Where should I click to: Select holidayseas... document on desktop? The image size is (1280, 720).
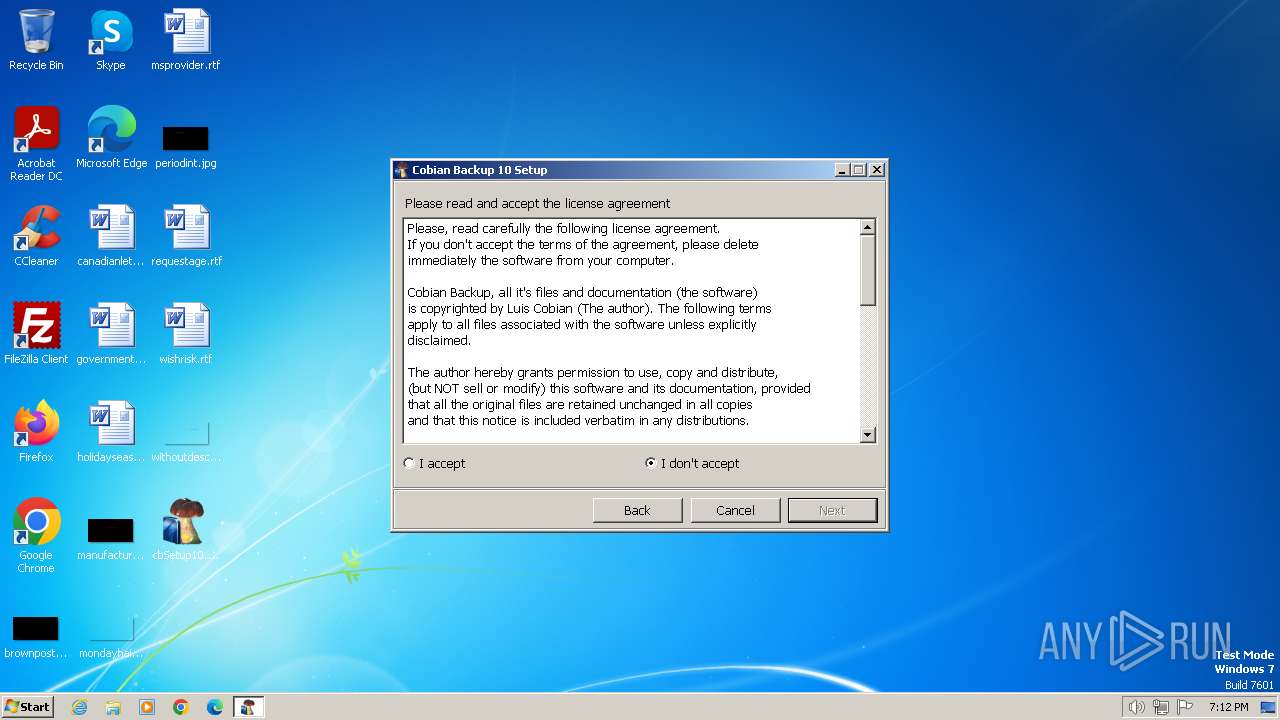[111, 432]
